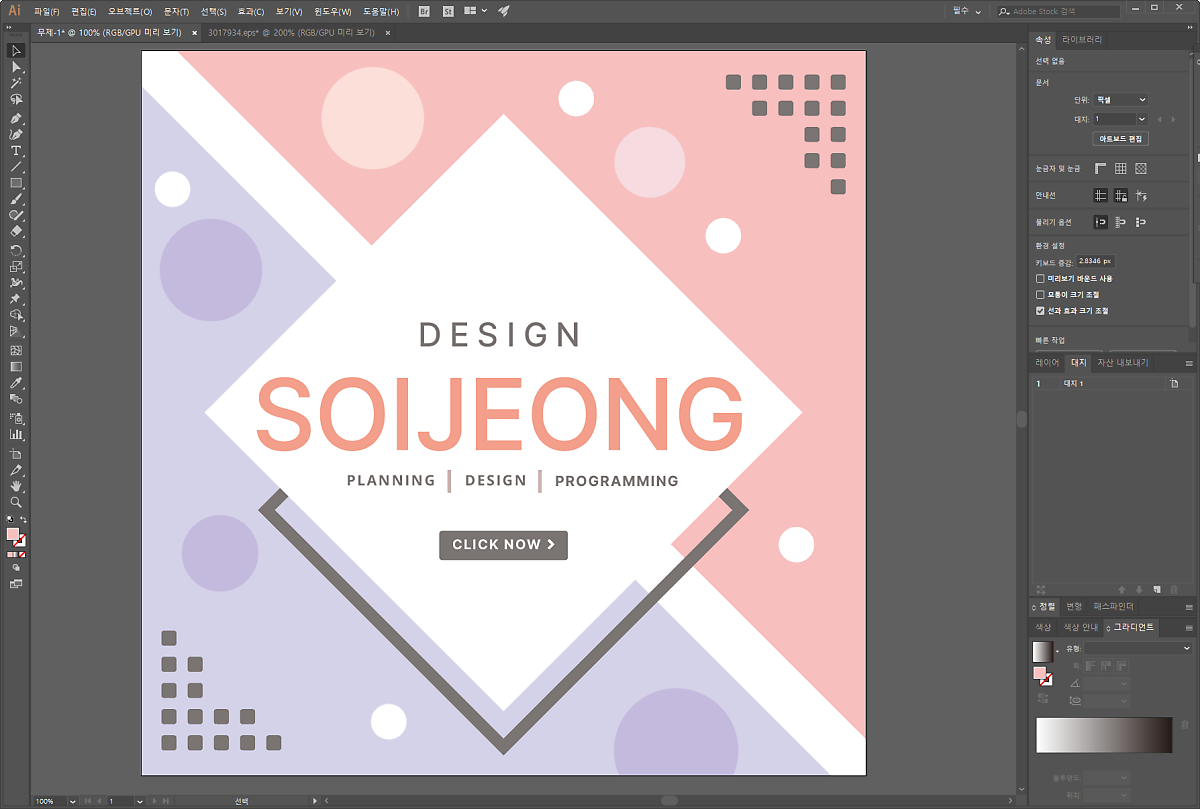Choose the Rectangle tool
Screen dimensions: 1200x809
(16, 183)
